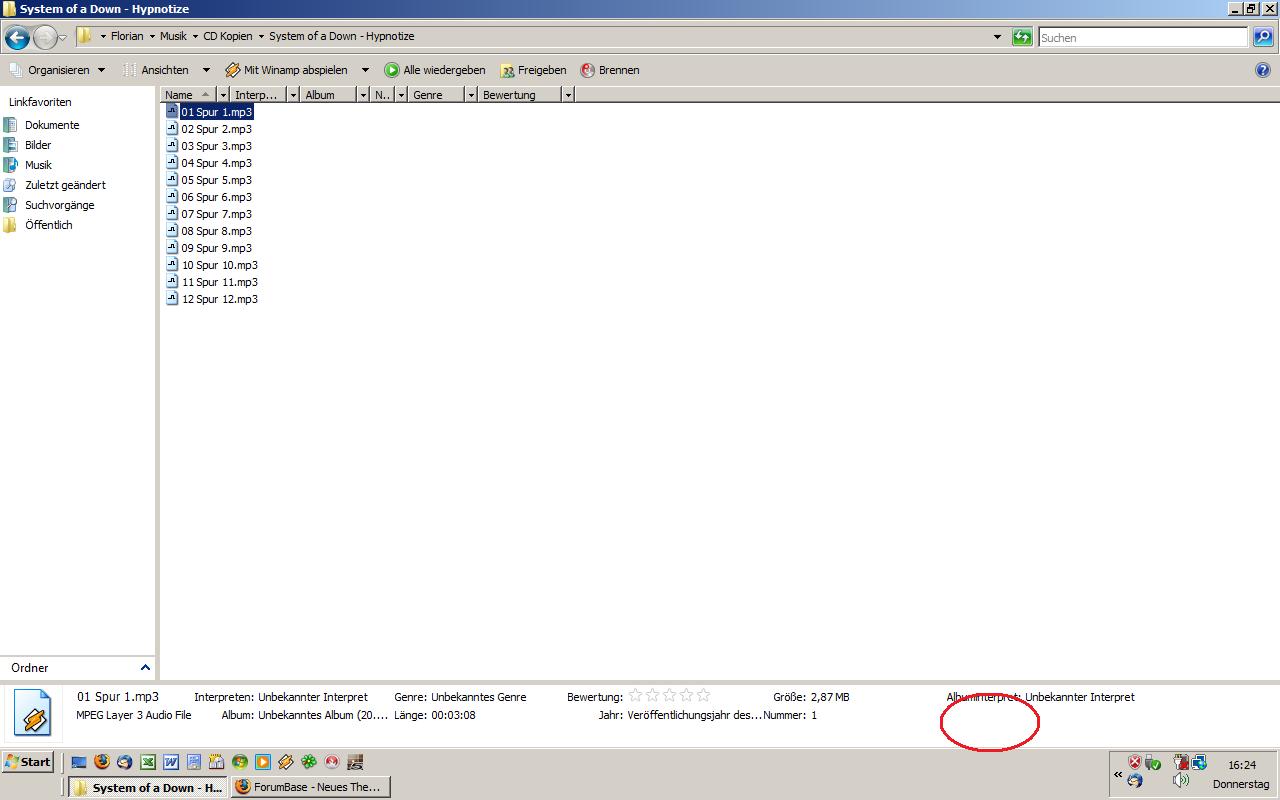Click the icon of 10 Spur 10.mp3

point(172,265)
